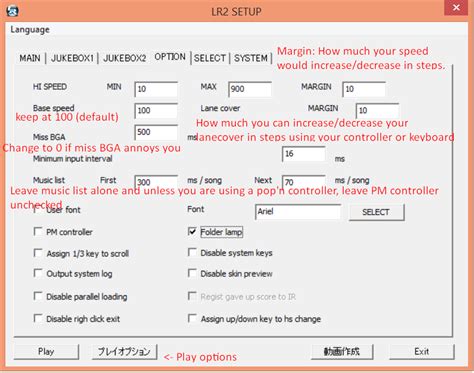Viewport: 474px width, 373px height.
Task: Click the Minimum input interval label
Action: click(x=72, y=159)
